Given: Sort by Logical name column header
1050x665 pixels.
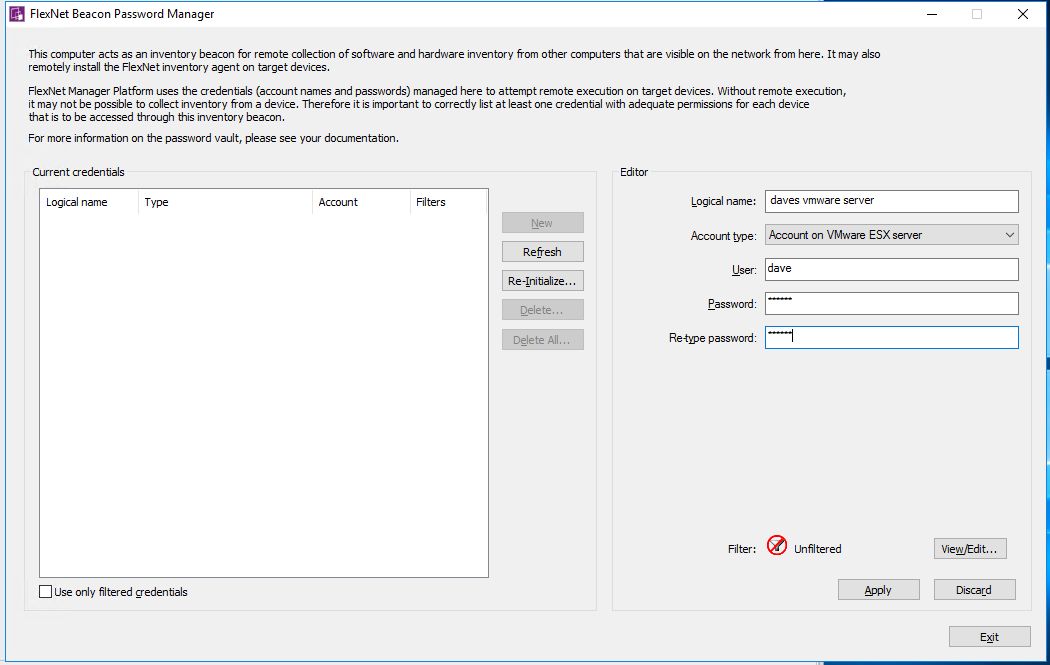Looking at the screenshot, I should point(89,202).
